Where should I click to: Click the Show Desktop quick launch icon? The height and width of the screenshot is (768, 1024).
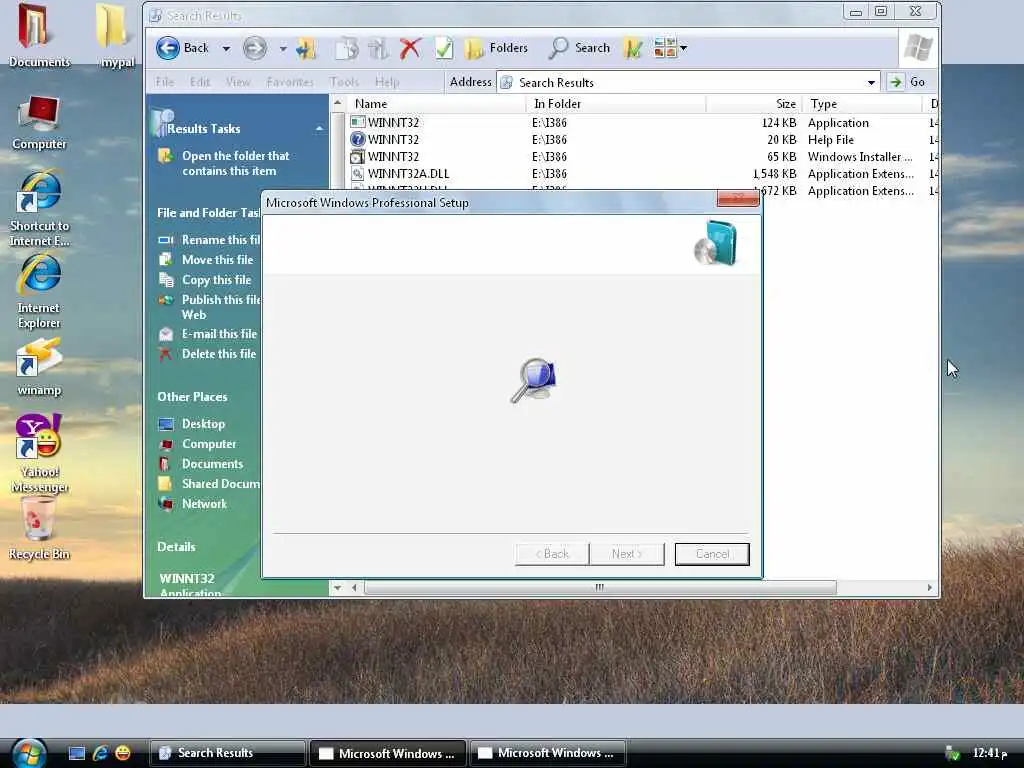(x=77, y=753)
